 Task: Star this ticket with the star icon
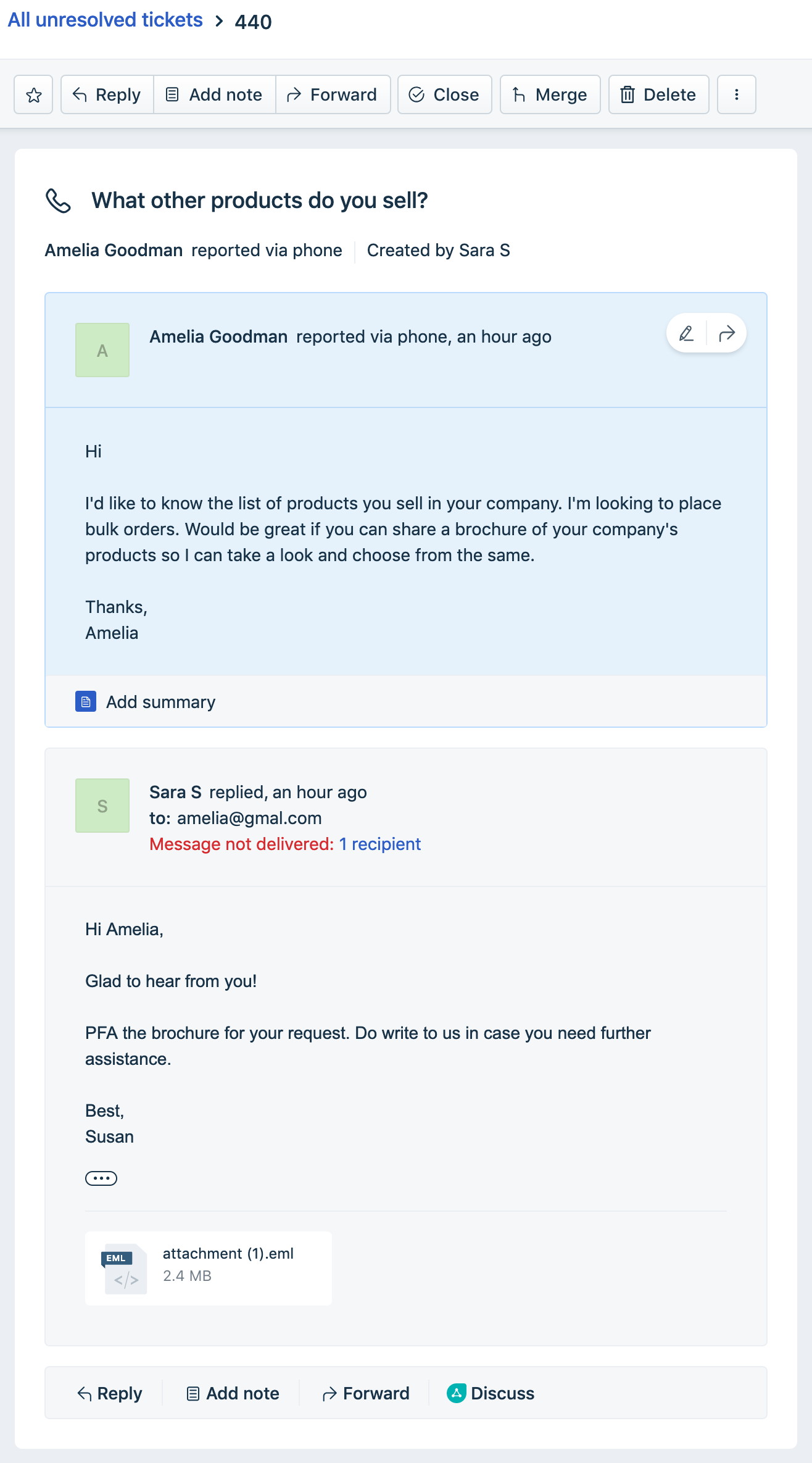pyautogui.click(x=34, y=94)
